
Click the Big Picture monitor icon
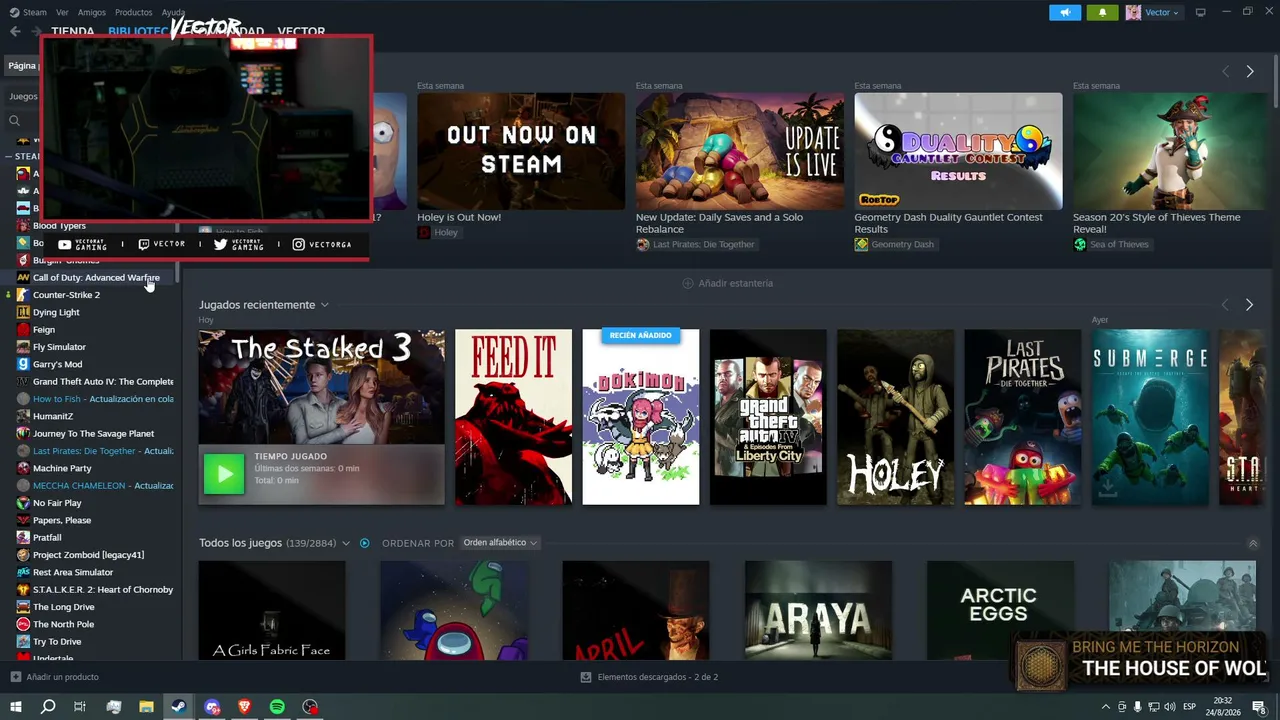[x=1200, y=12]
